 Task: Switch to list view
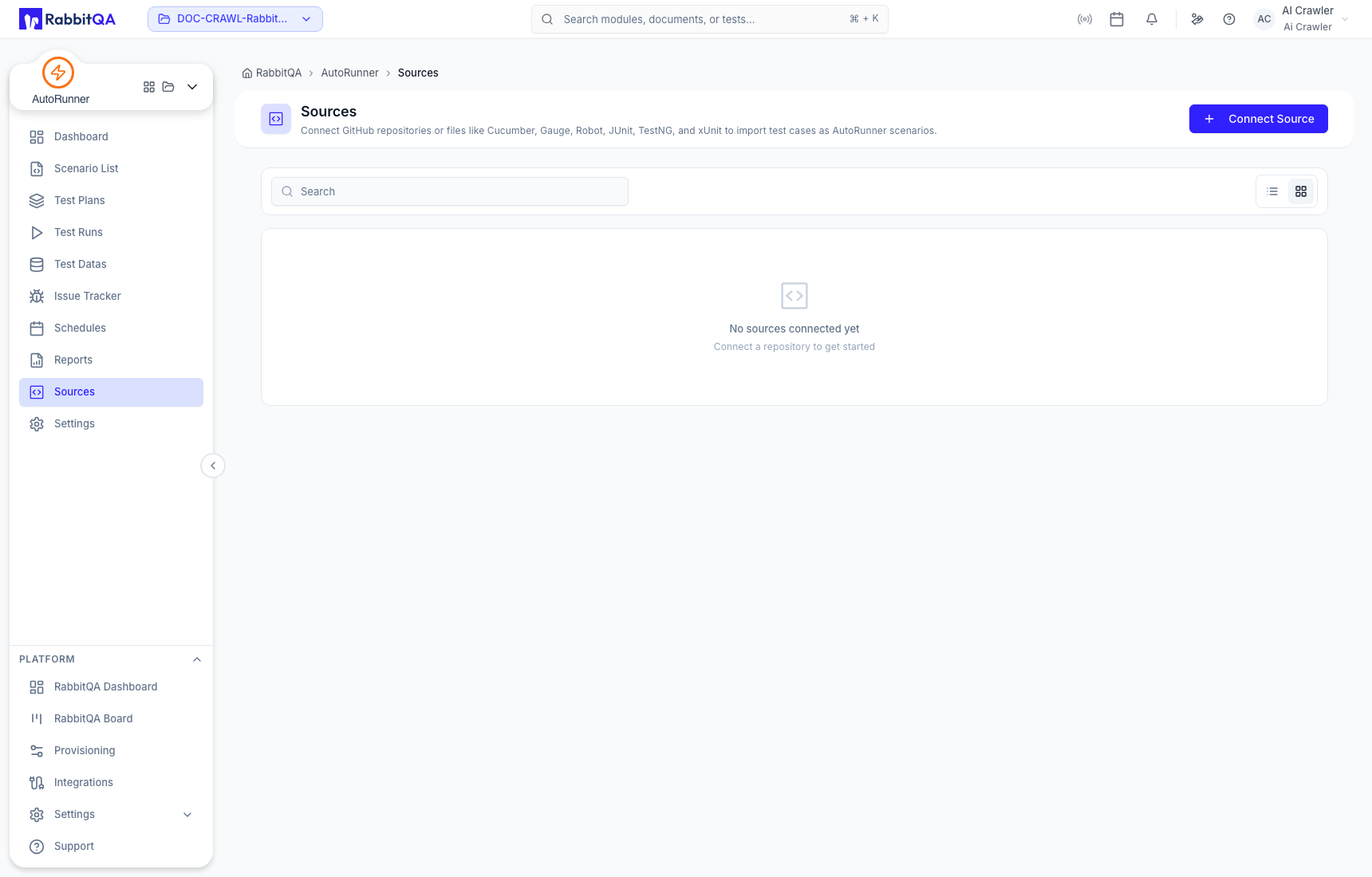1272,191
